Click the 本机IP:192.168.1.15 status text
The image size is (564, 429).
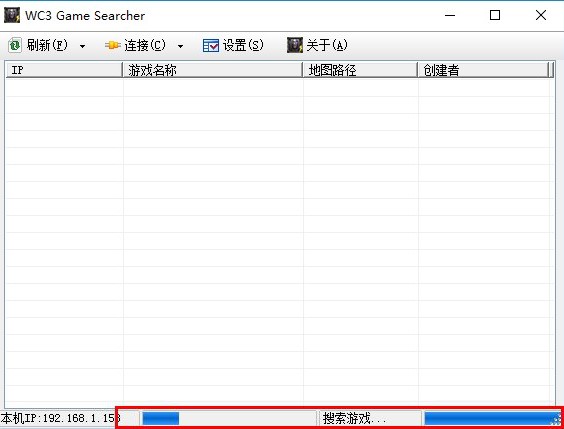[x=60, y=419]
